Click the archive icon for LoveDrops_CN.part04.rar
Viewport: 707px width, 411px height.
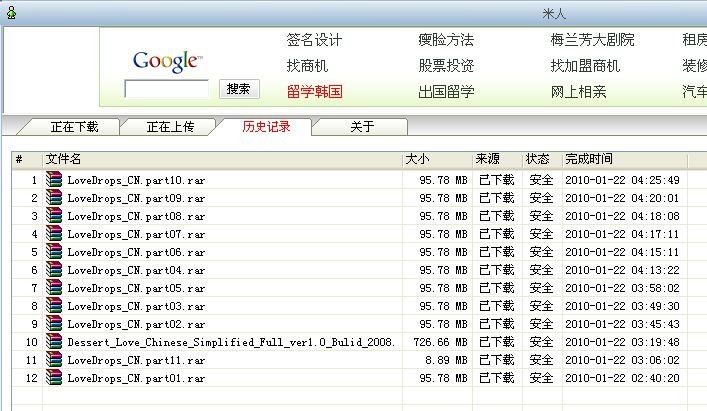point(54,270)
